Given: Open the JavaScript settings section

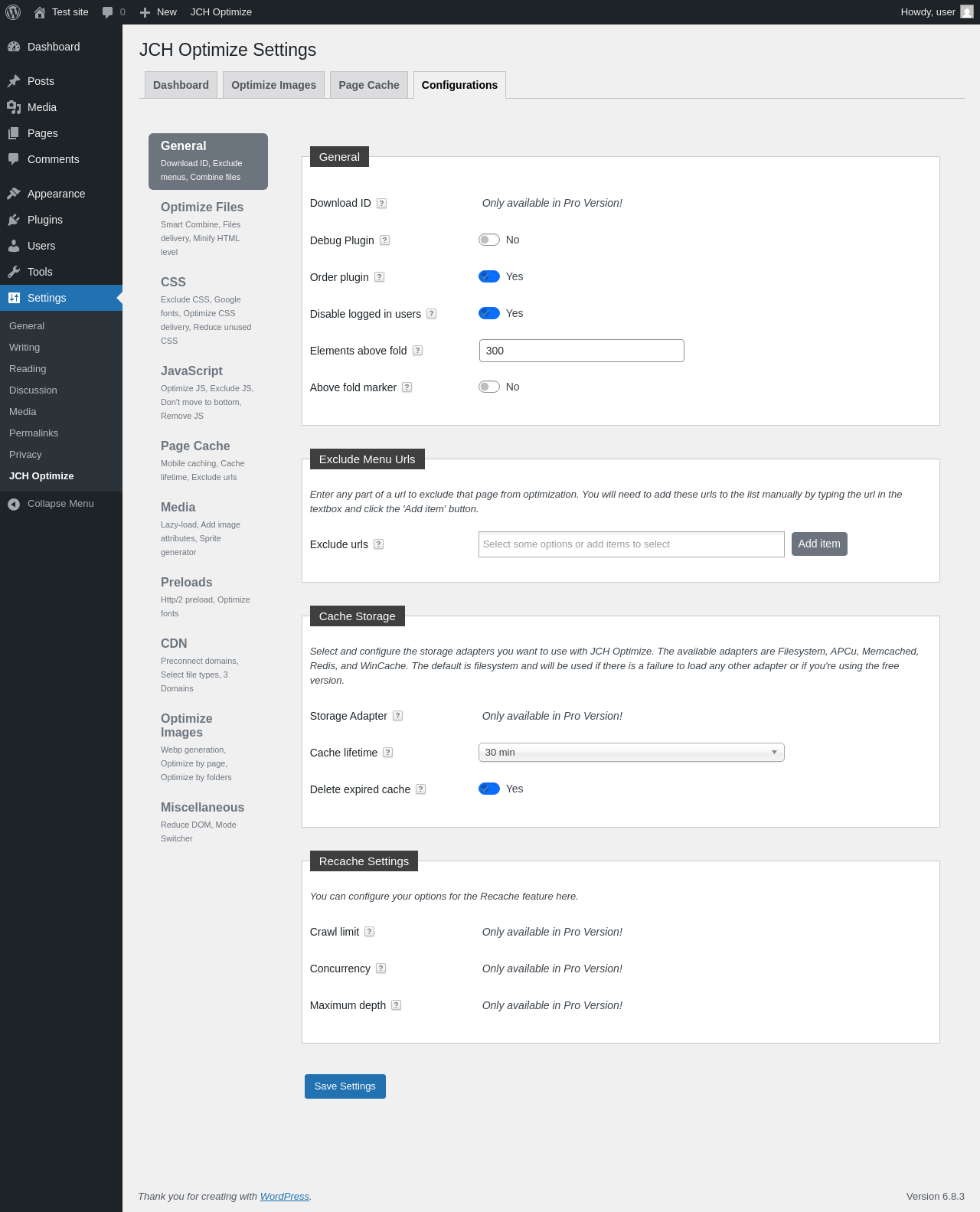Looking at the screenshot, I should click(x=208, y=392).
